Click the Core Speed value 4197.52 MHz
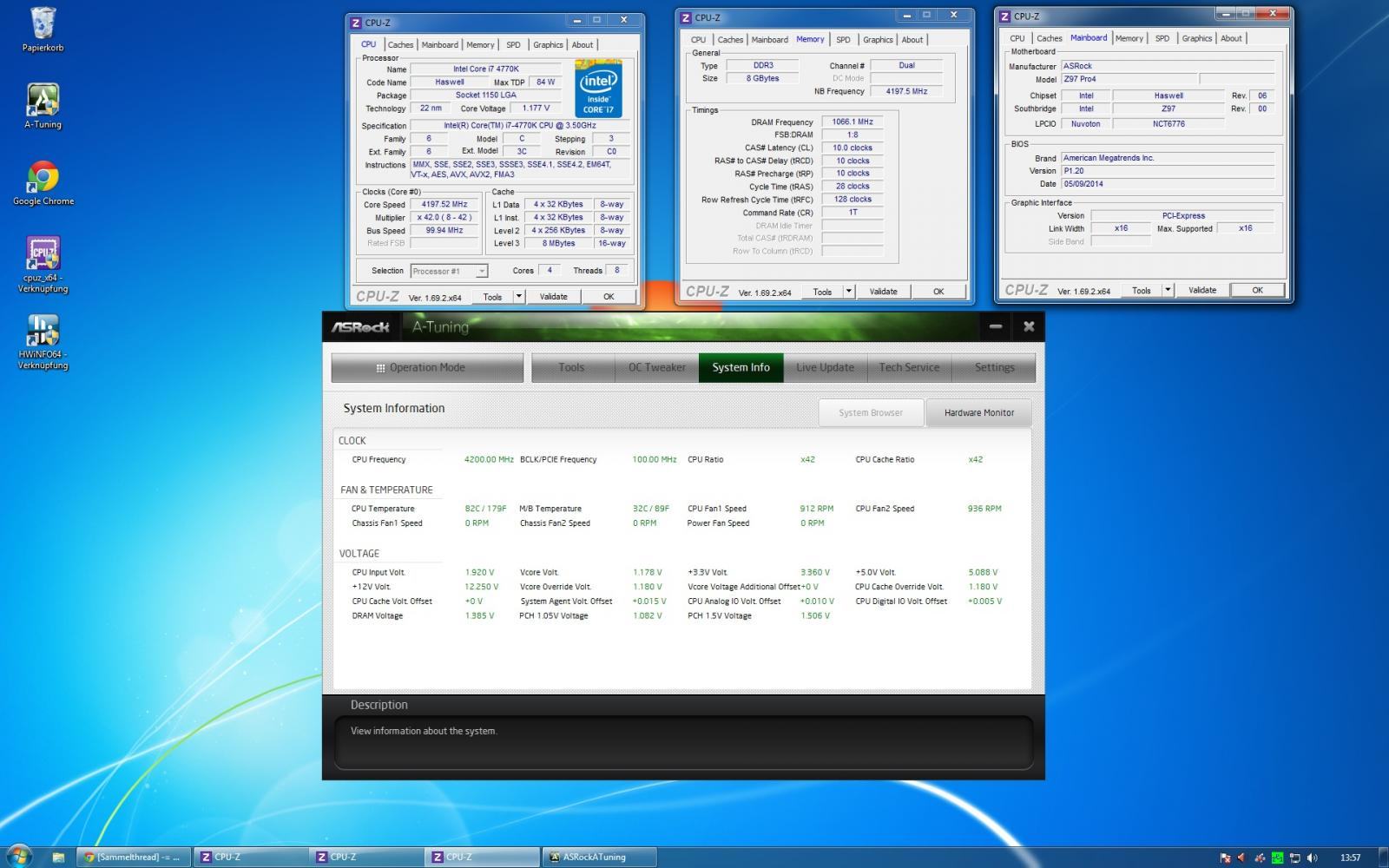The width and height of the screenshot is (1389, 868). 444,205
